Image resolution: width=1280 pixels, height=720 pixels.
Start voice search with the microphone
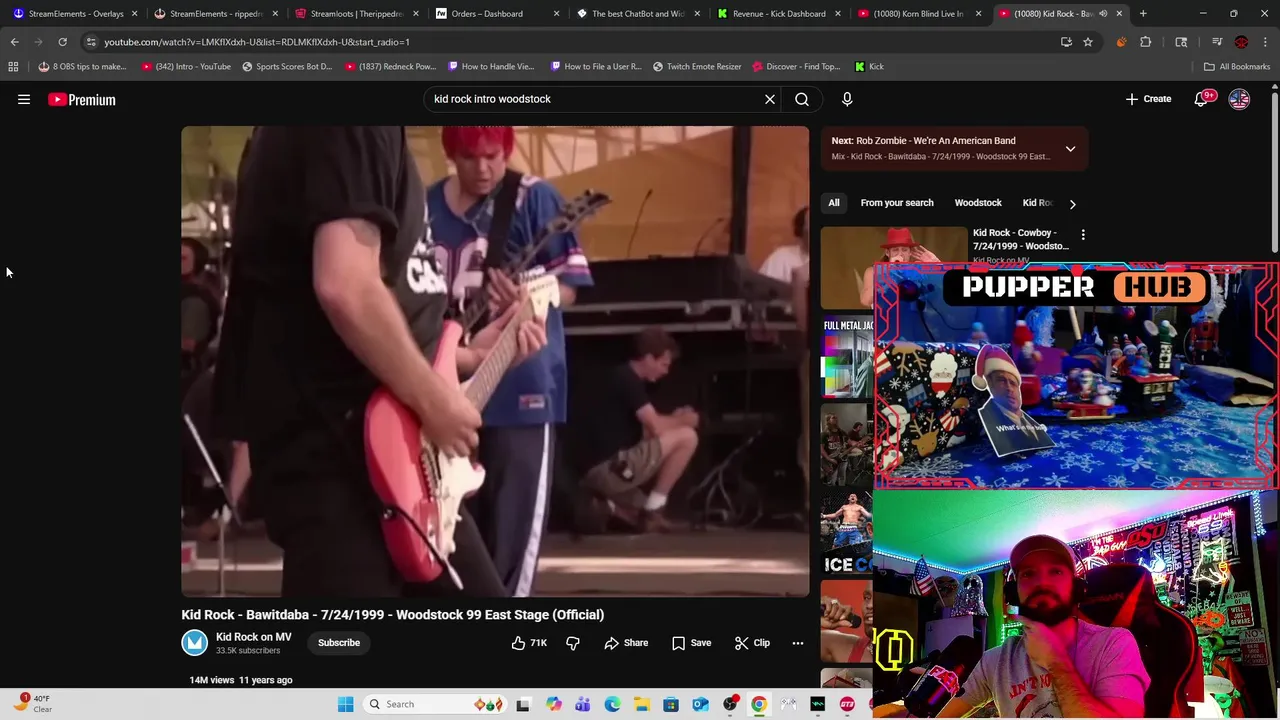tap(847, 99)
